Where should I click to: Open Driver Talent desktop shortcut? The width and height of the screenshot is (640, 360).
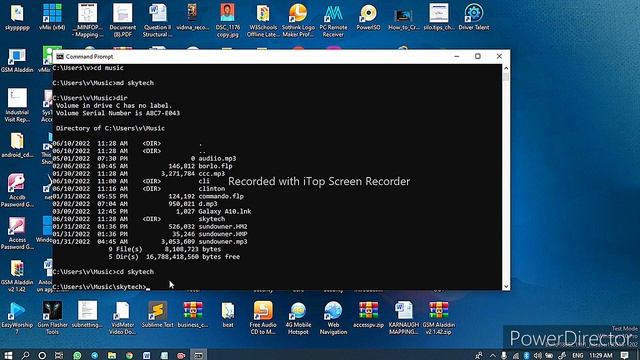tap(473, 17)
